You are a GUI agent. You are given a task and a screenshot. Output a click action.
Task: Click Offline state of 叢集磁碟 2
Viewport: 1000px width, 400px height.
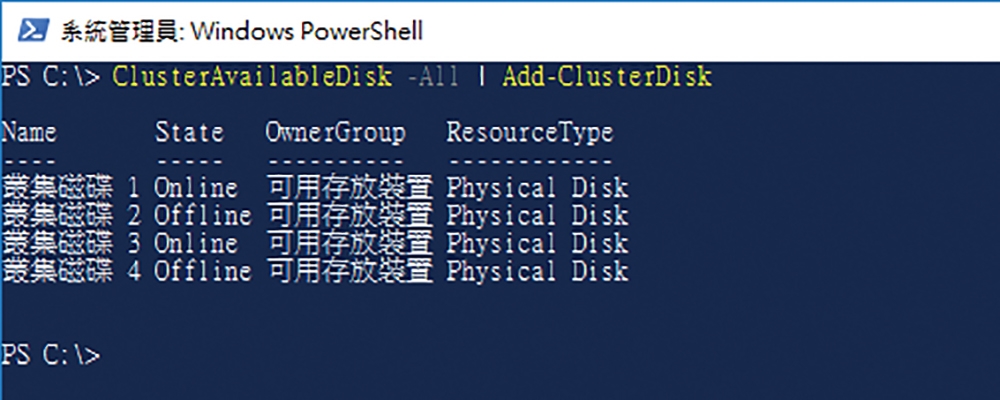coord(203,216)
